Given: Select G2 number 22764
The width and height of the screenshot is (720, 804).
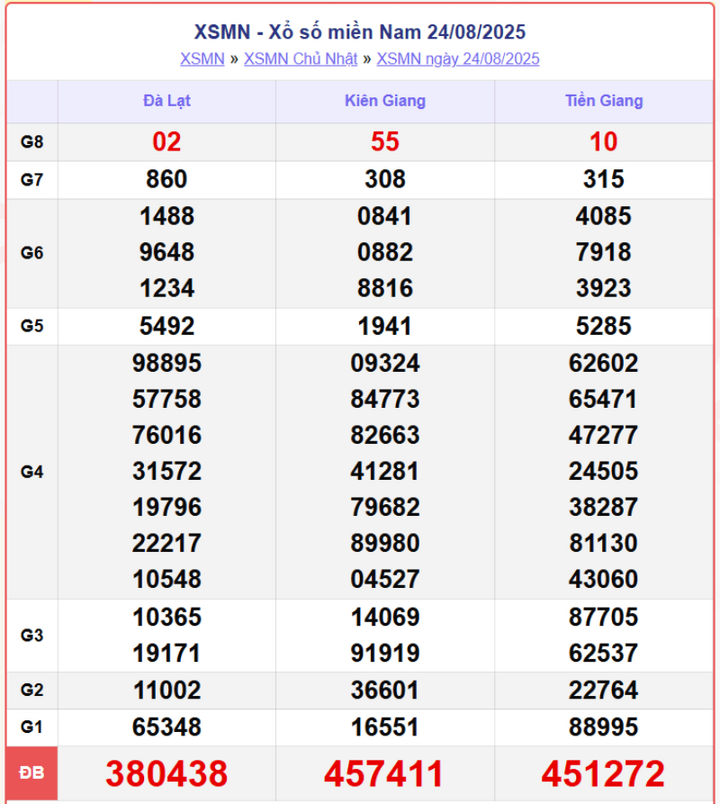Looking at the screenshot, I should tap(604, 690).
